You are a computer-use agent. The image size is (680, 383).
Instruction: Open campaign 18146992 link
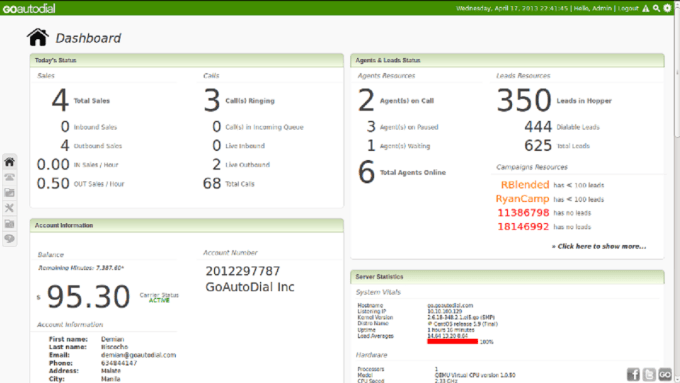(x=523, y=226)
